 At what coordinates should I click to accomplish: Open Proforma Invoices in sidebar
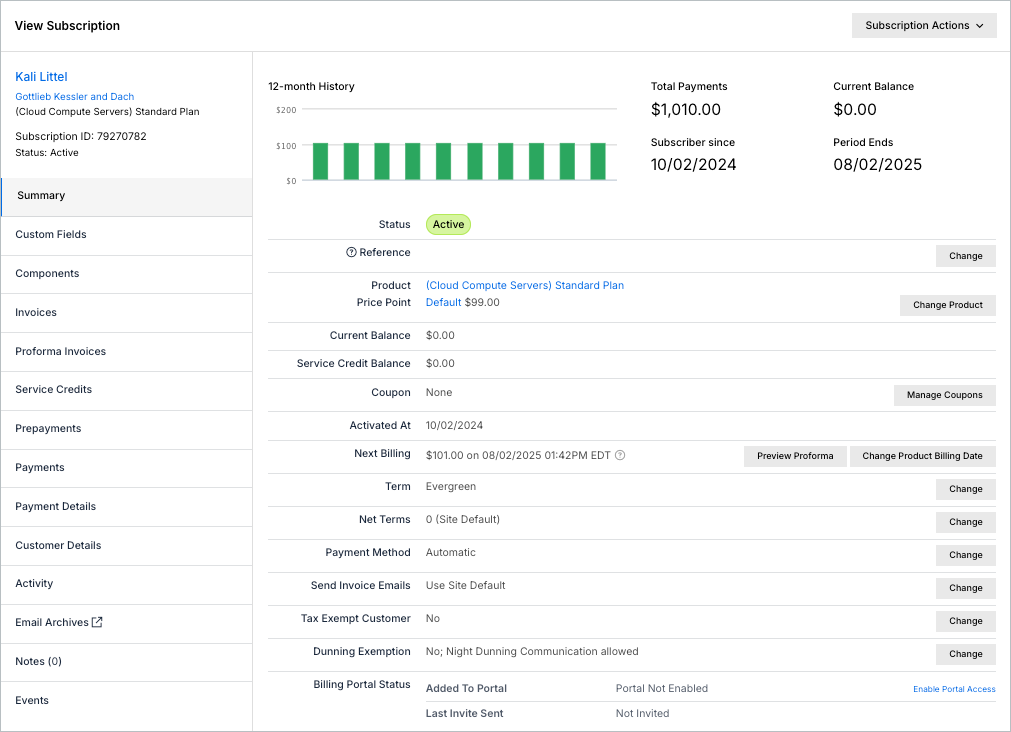[x=127, y=352]
